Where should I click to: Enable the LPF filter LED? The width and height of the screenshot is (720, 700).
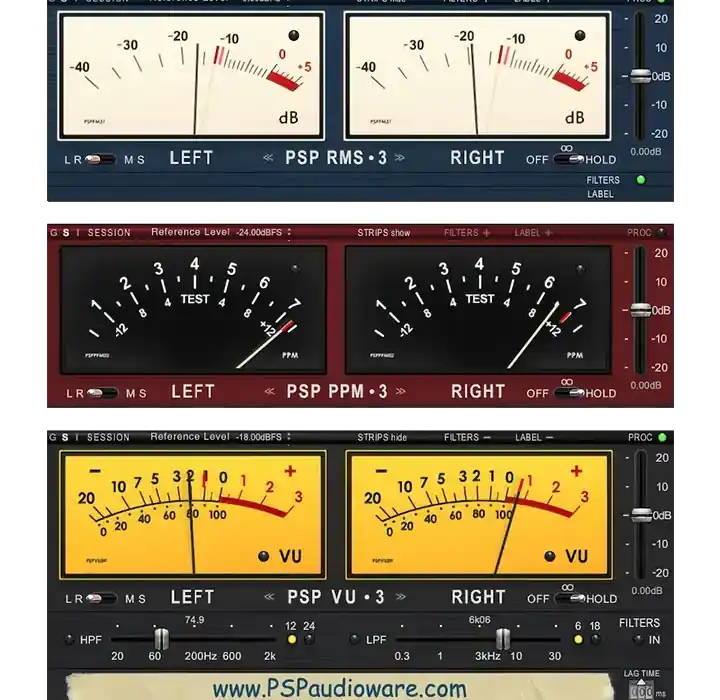[354, 639]
